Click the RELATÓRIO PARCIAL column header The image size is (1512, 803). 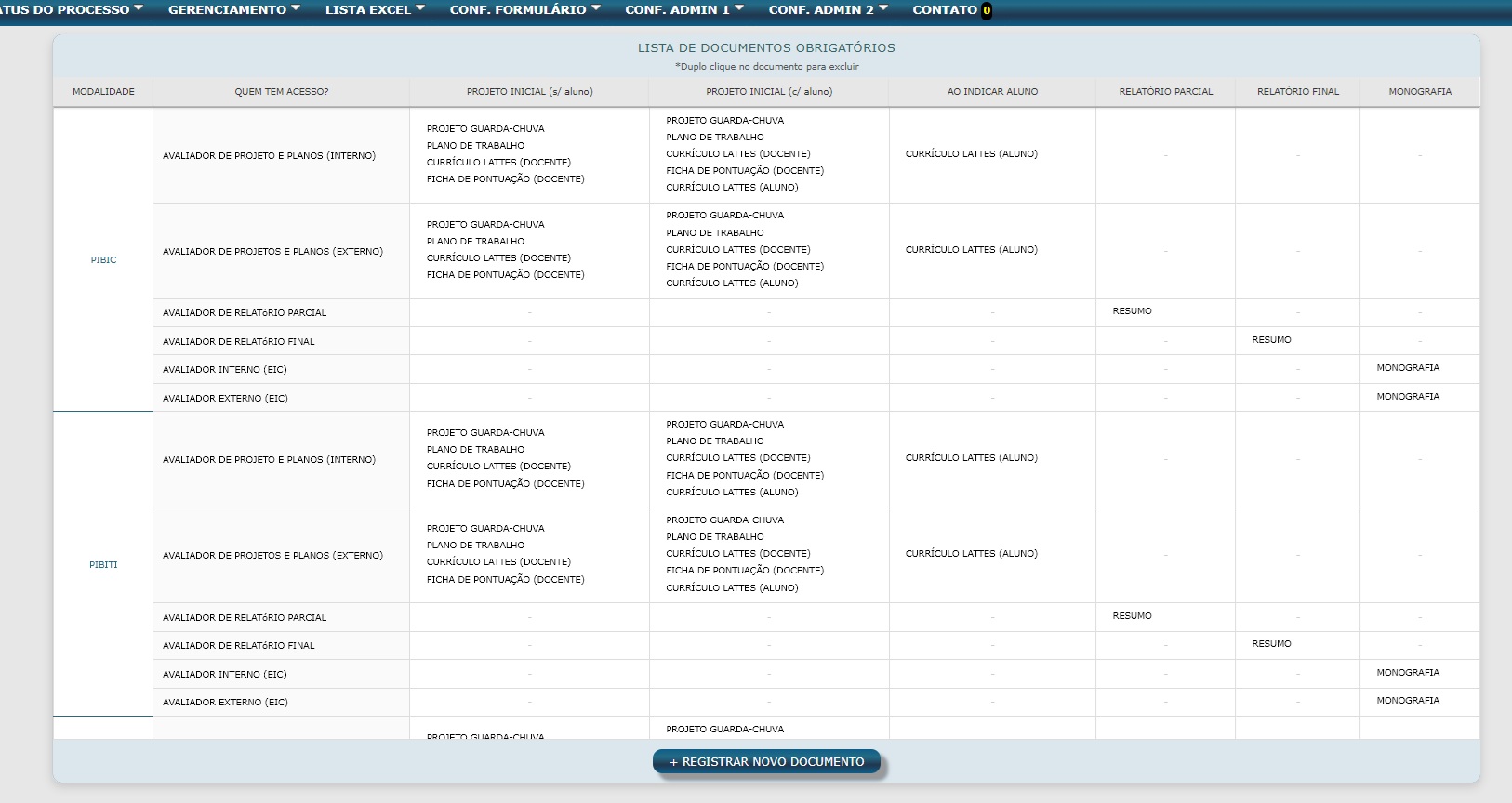click(x=1165, y=92)
